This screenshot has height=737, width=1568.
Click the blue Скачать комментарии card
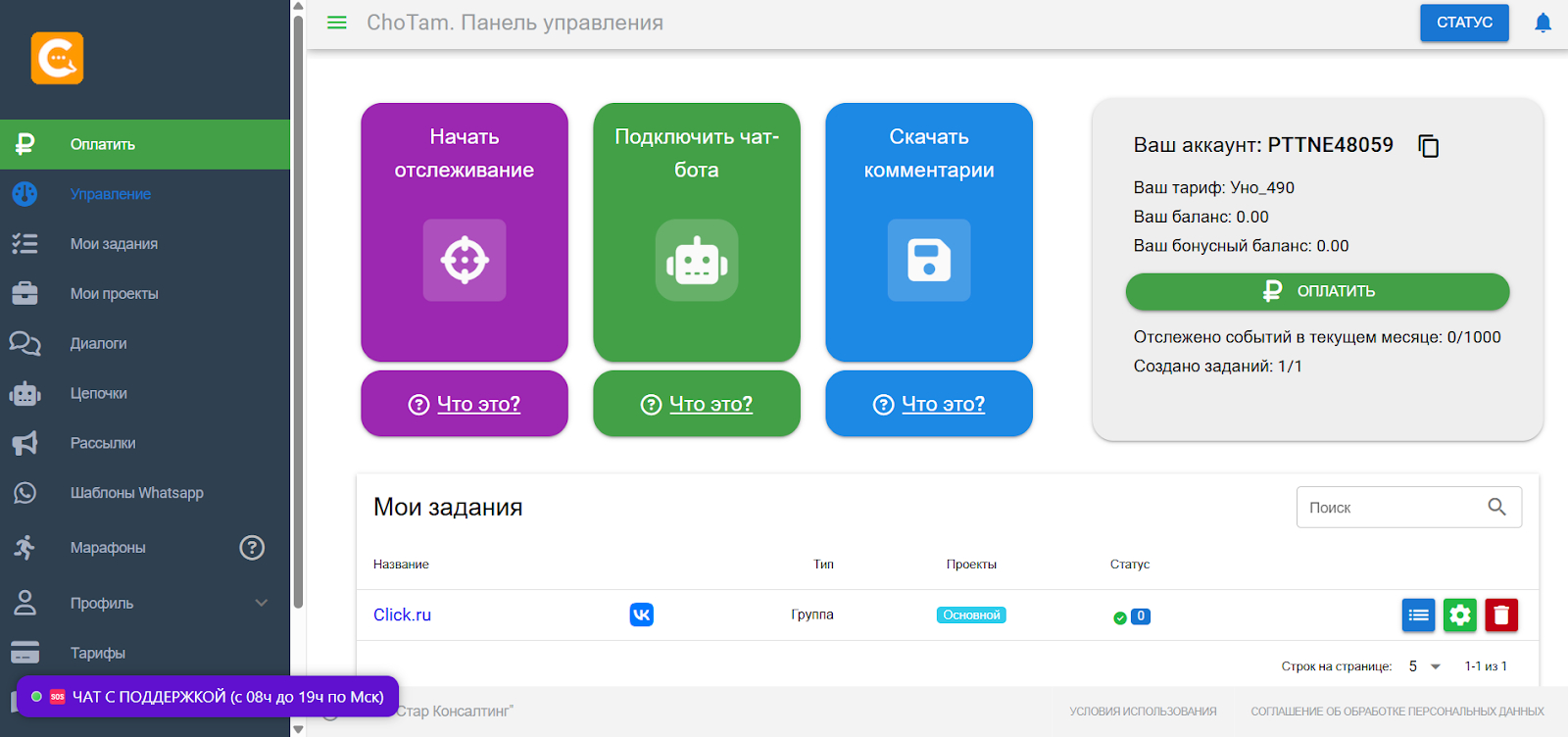click(x=929, y=232)
